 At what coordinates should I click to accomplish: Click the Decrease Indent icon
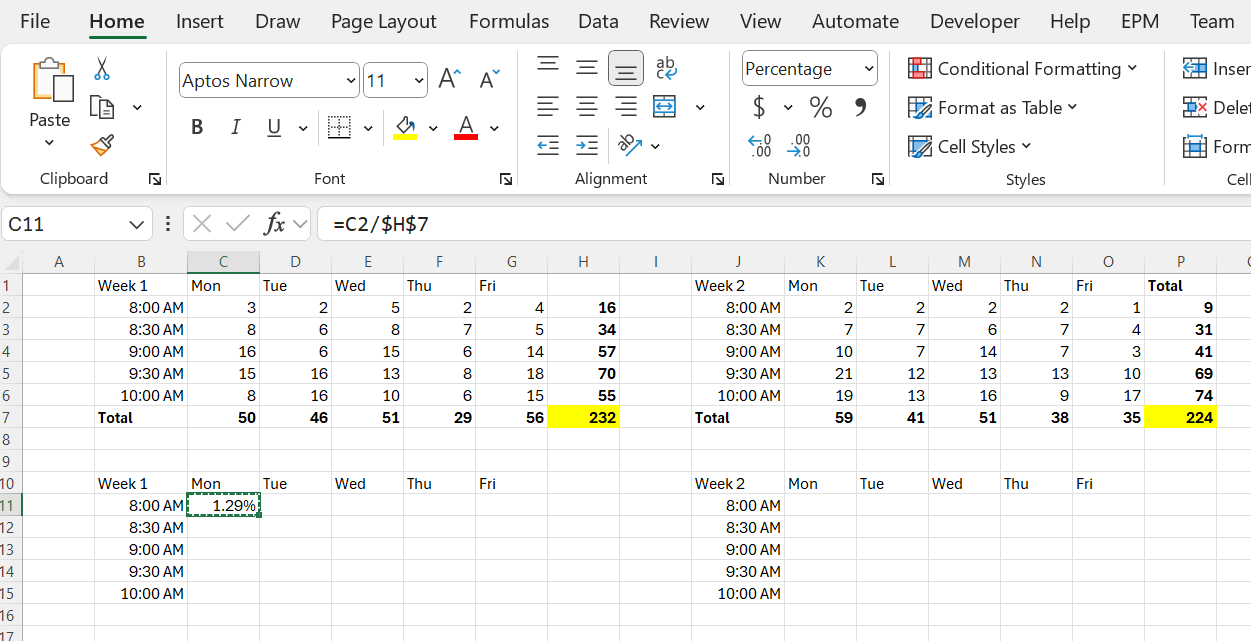coord(548,146)
